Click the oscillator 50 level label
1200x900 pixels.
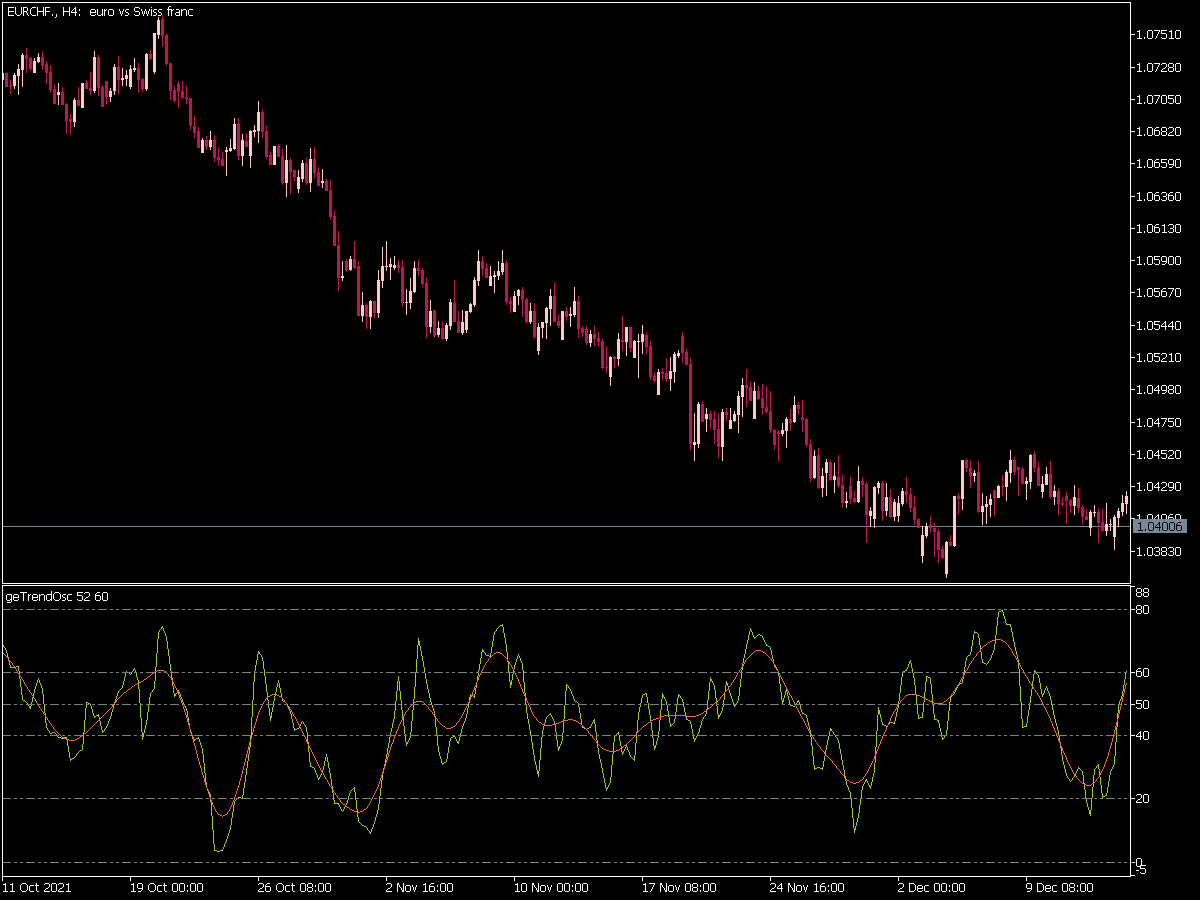point(1143,705)
